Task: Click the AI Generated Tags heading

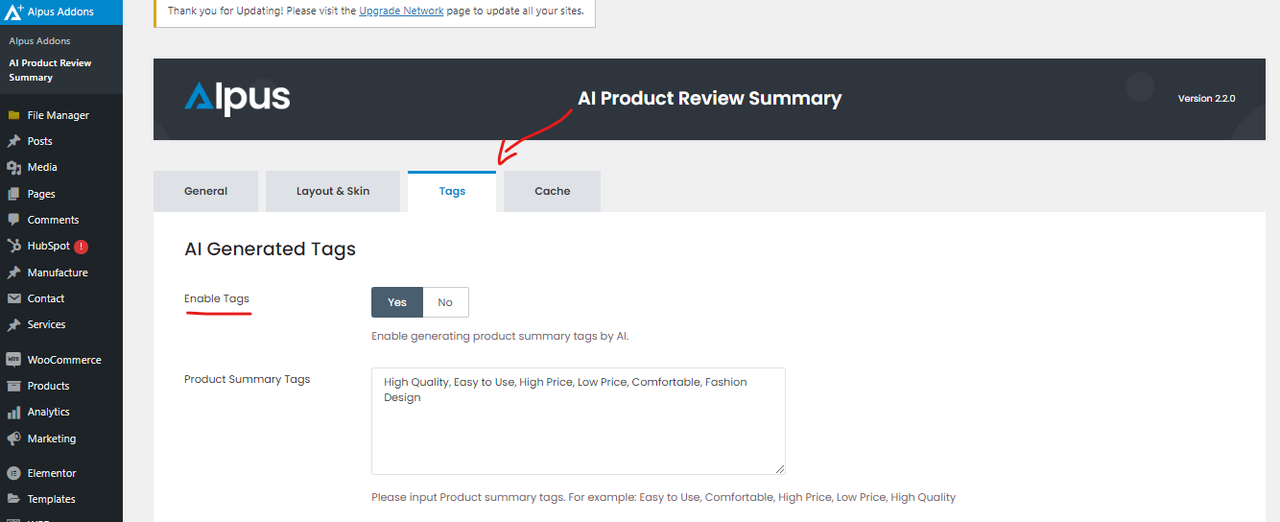Action: click(270, 249)
